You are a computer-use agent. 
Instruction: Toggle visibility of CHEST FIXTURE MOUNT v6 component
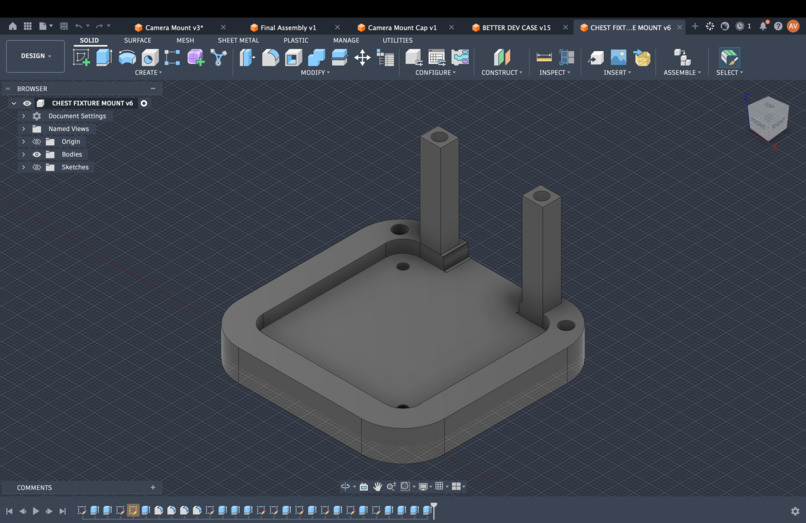tap(27, 103)
